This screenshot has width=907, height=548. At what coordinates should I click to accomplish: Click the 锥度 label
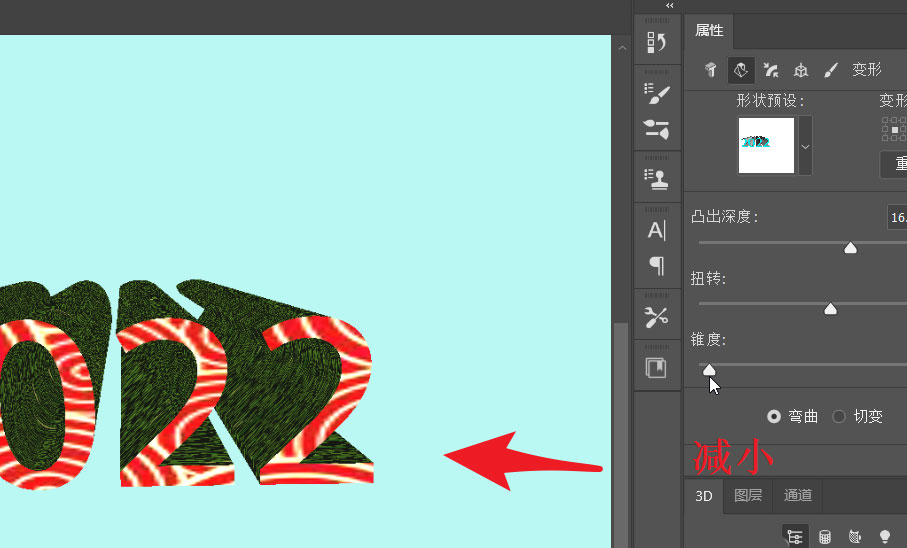point(708,340)
